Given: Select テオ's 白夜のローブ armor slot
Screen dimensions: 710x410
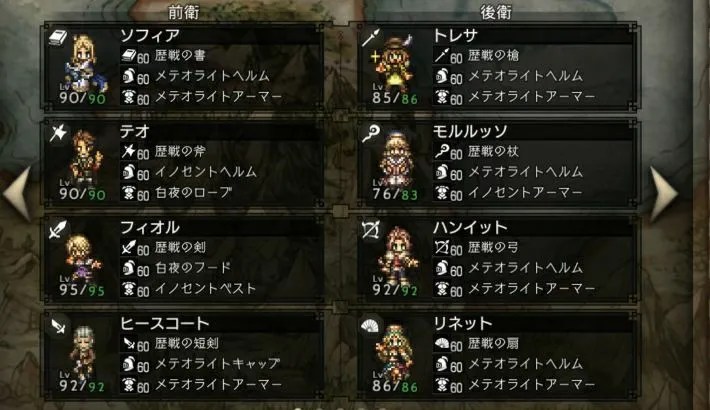Looking at the screenshot, I should tap(221, 193).
